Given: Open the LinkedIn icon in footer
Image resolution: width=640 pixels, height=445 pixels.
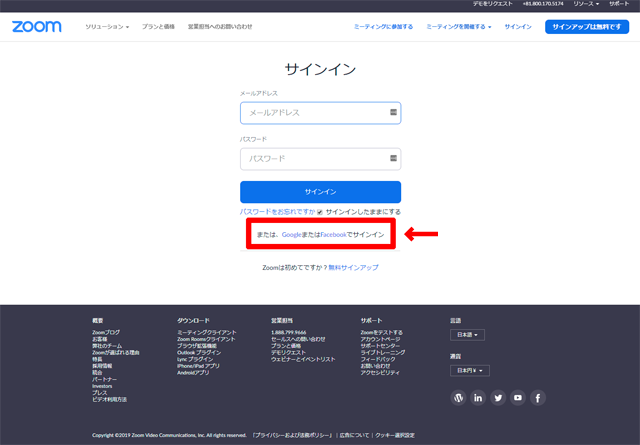Looking at the screenshot, I should (x=478, y=398).
